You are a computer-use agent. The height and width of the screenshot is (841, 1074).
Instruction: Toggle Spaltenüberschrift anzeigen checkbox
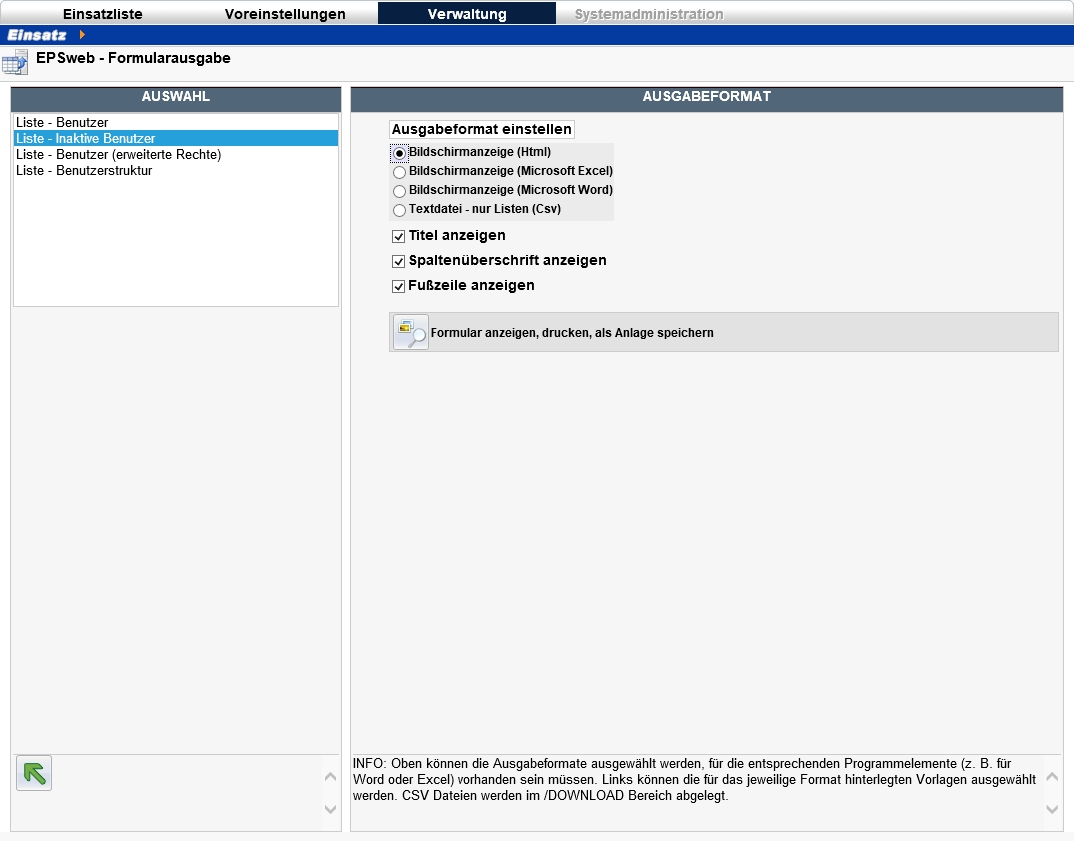click(398, 261)
